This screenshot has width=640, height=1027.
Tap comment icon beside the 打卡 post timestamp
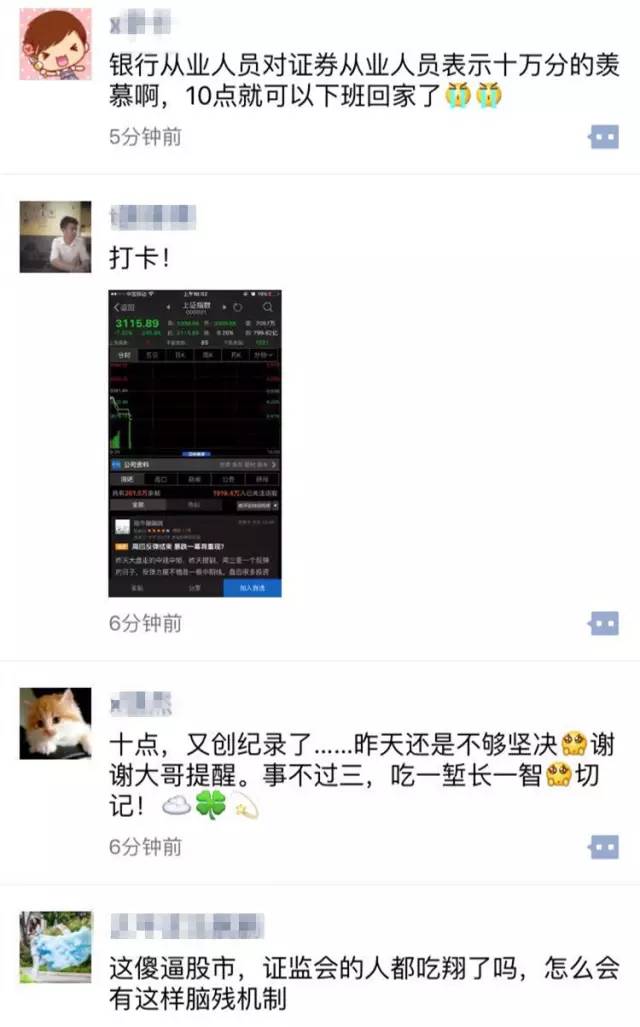pyautogui.click(x=603, y=623)
